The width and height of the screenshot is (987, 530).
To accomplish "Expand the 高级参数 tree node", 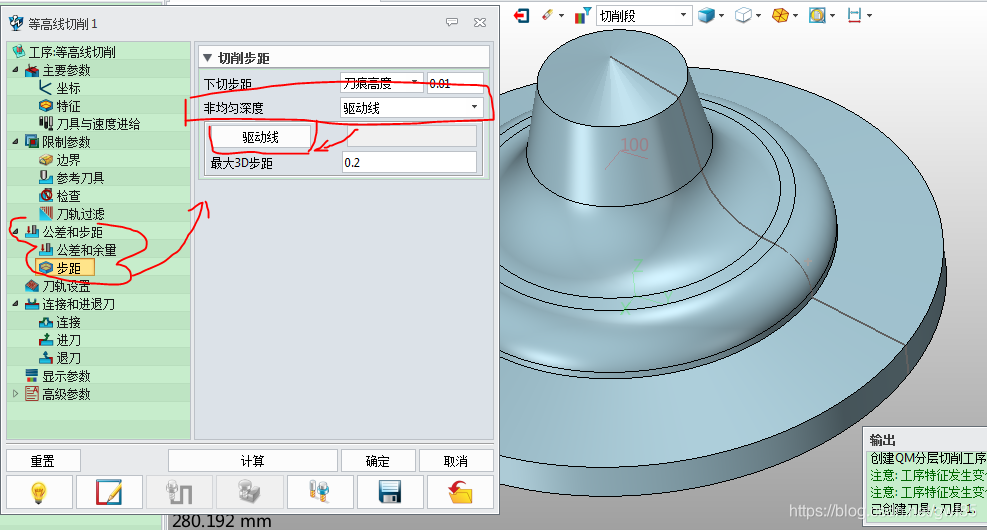I will 15,394.
